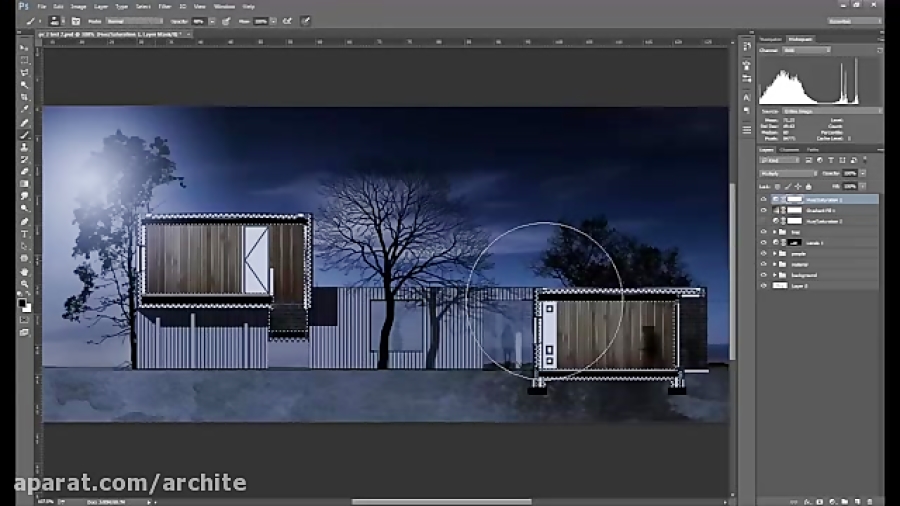The height and width of the screenshot is (506, 900).
Task: Open the Histogram Channel dropdown
Action: 807,50
